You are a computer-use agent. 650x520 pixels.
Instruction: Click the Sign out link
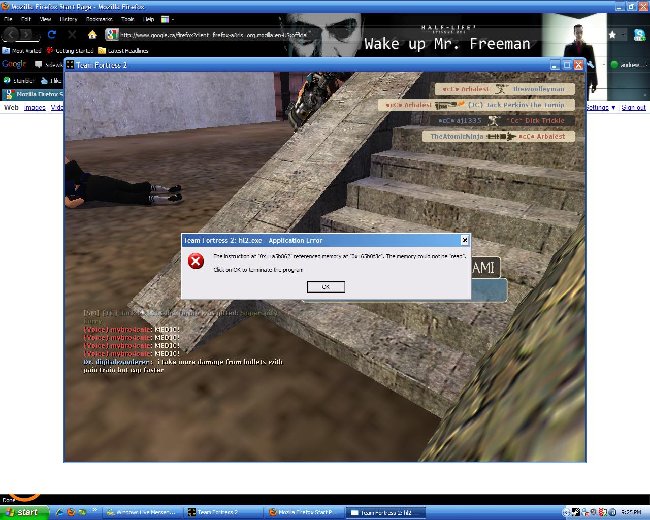(x=633, y=108)
